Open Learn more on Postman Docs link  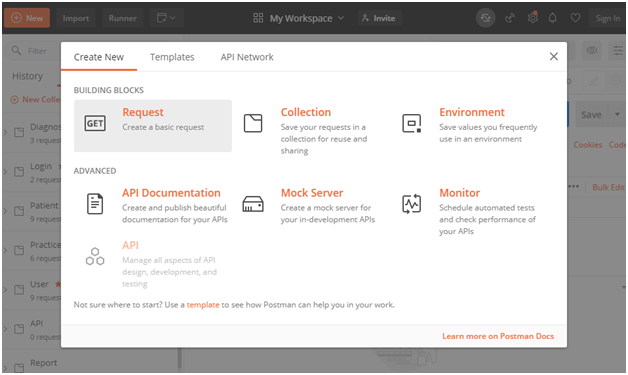[x=498, y=336]
